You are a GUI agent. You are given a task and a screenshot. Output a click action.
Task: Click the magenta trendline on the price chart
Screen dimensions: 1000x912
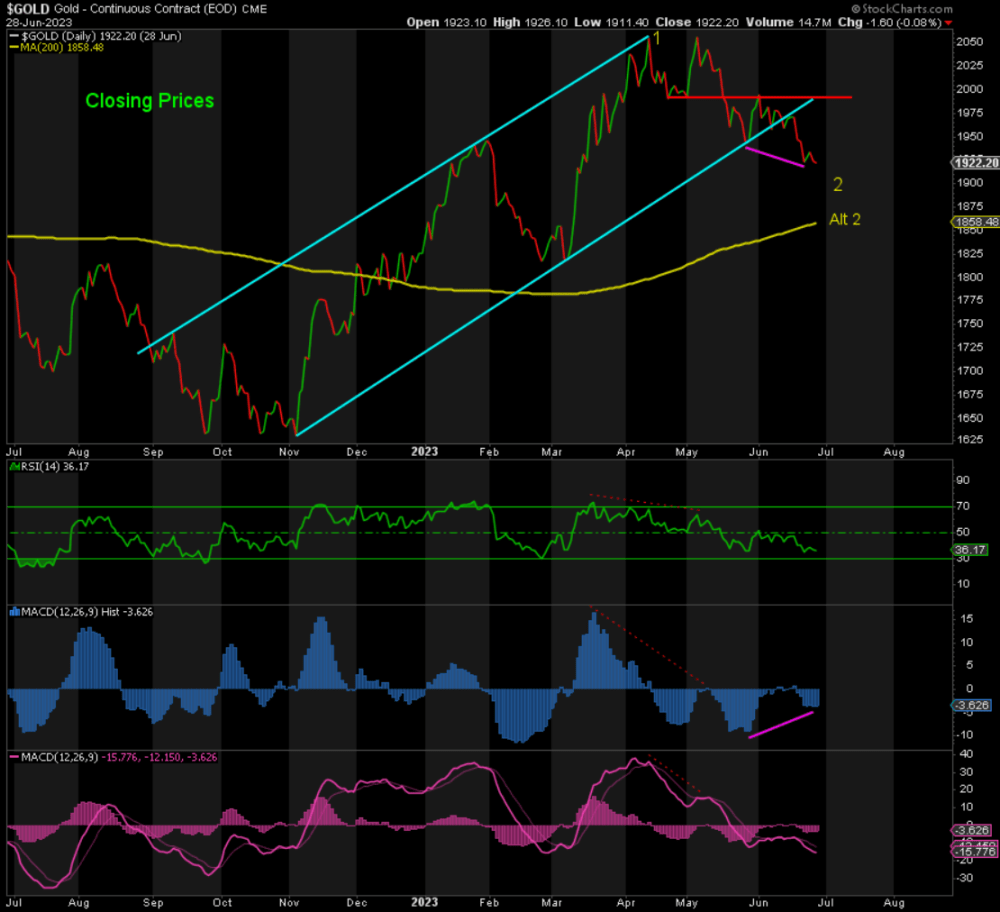pyautogui.click(x=775, y=156)
